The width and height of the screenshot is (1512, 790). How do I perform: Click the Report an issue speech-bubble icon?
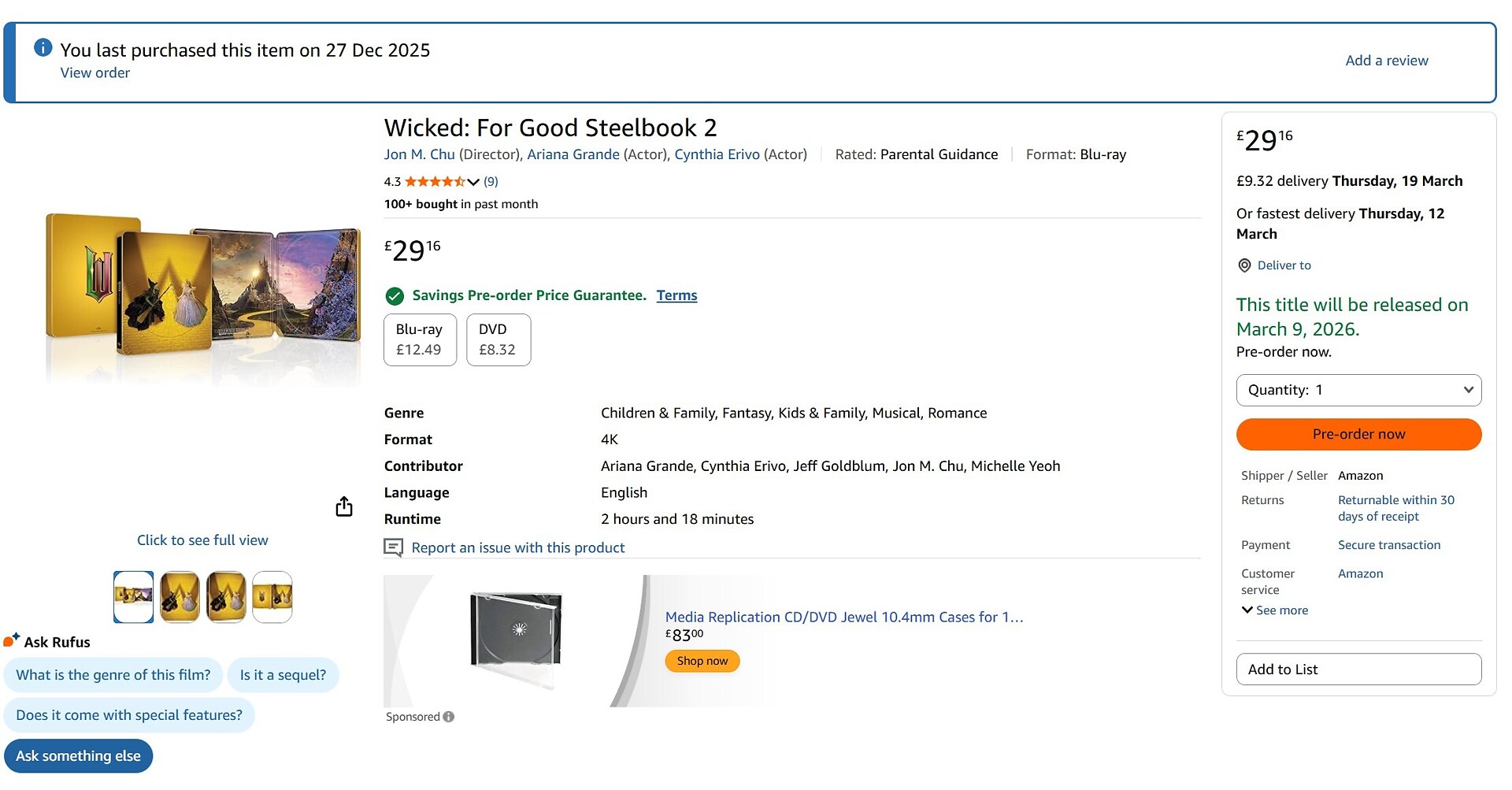[393, 547]
